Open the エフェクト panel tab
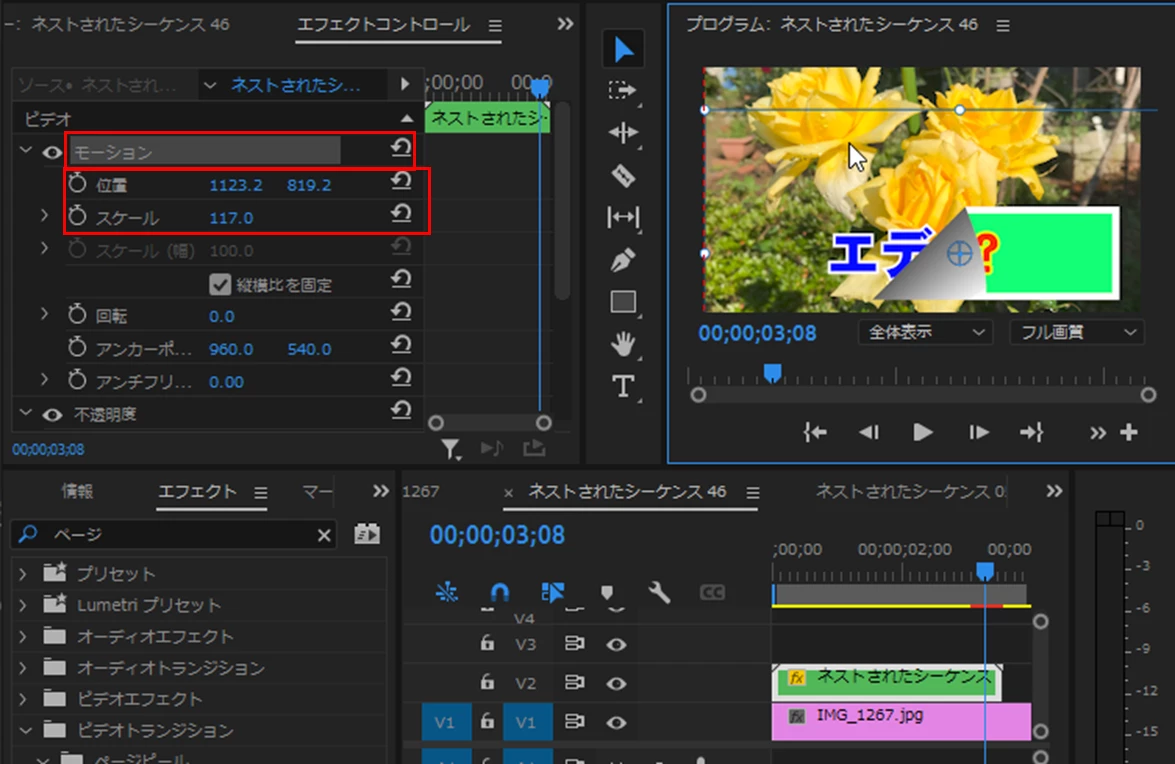1175x764 pixels. coord(197,491)
